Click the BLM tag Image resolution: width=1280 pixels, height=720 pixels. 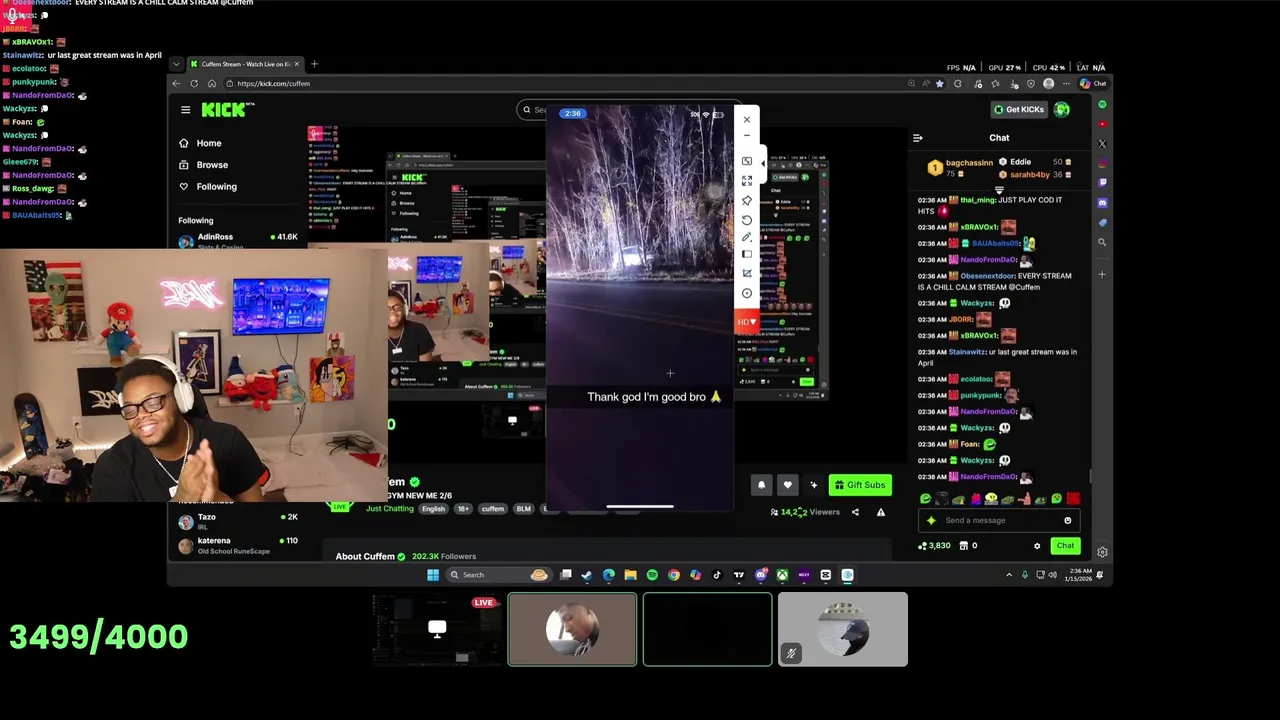pos(523,509)
